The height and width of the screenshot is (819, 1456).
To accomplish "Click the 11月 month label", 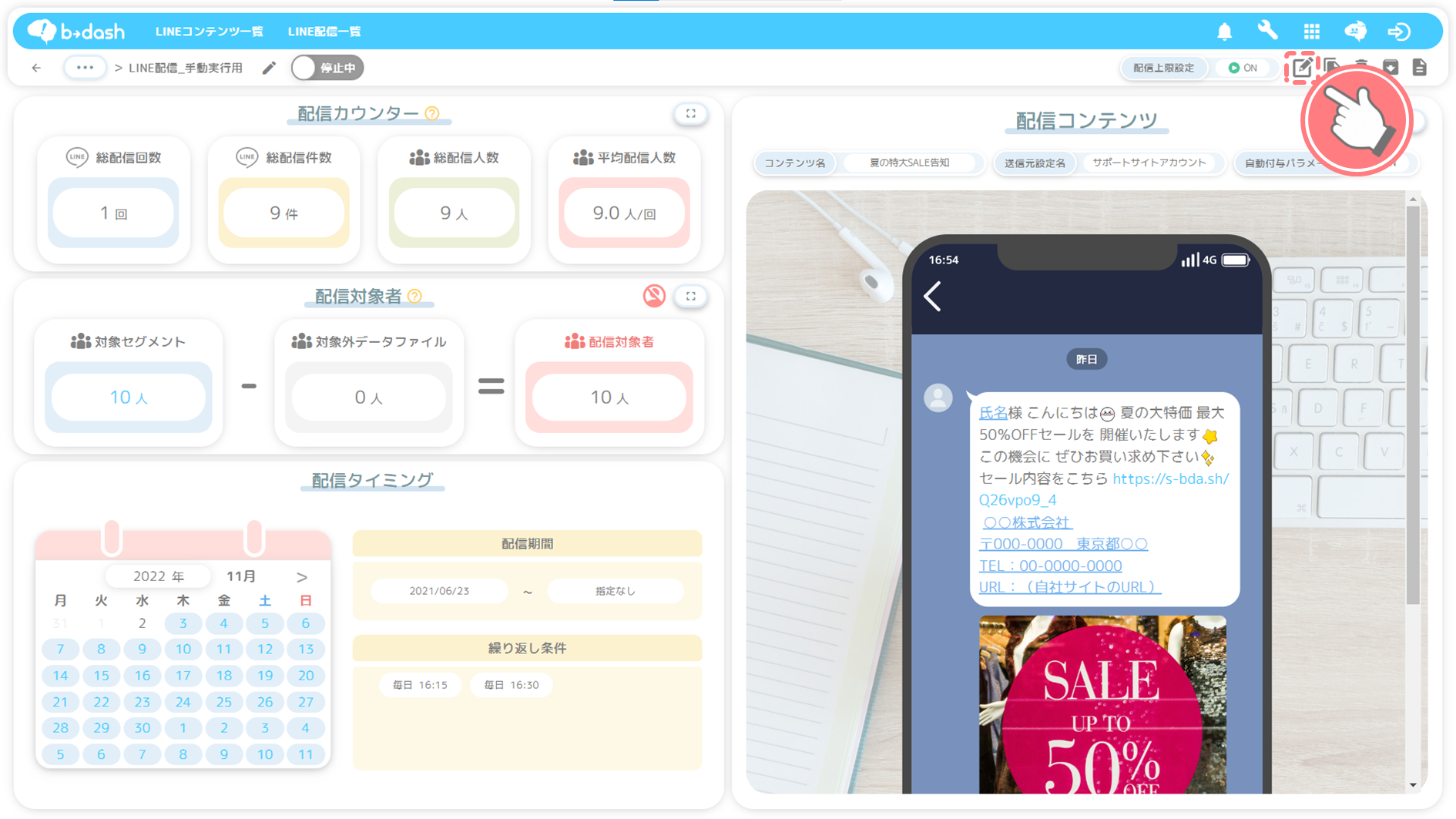I will (240, 576).
